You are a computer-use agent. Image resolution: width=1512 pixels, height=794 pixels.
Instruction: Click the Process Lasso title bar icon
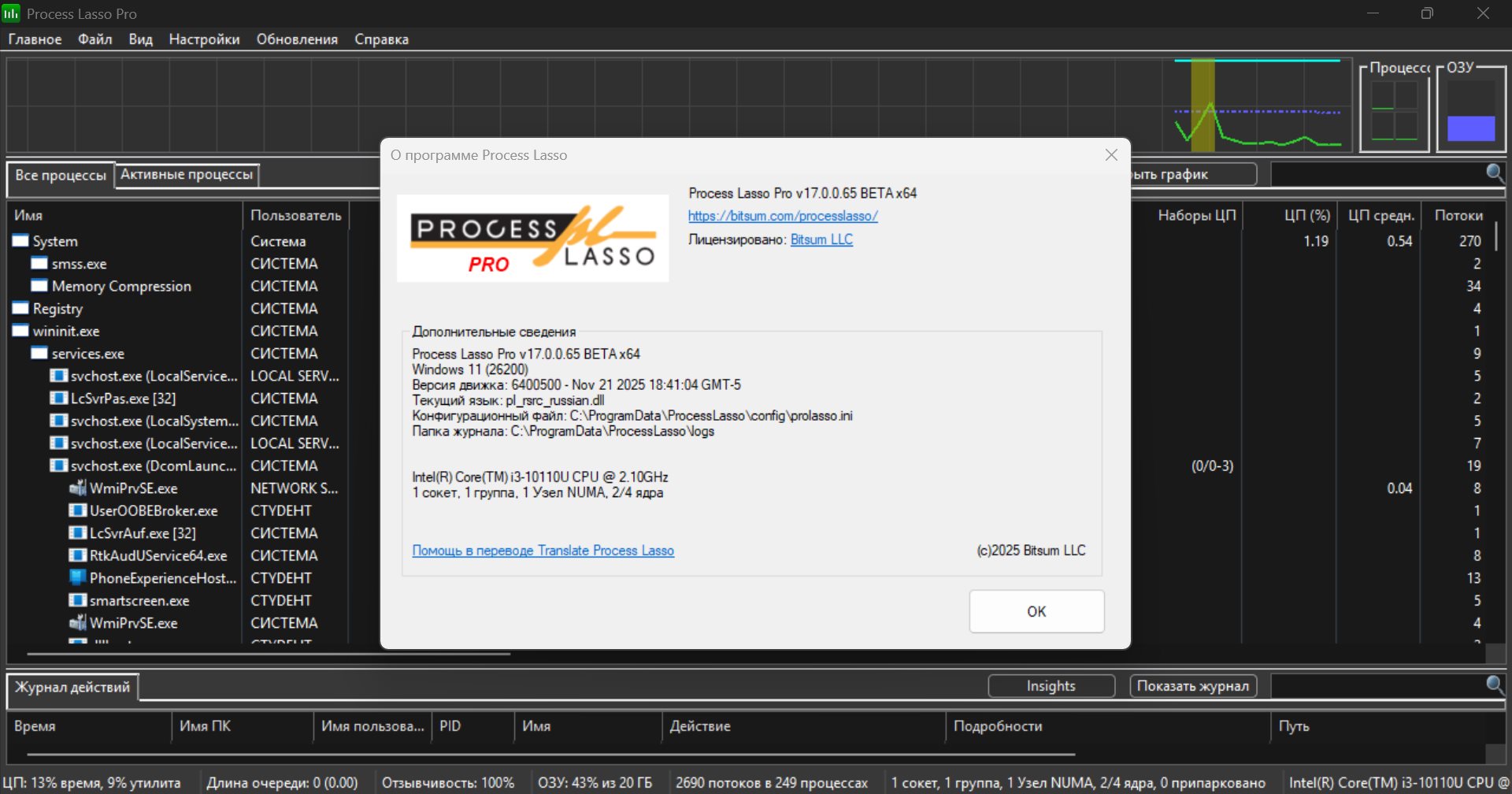pos(11,13)
